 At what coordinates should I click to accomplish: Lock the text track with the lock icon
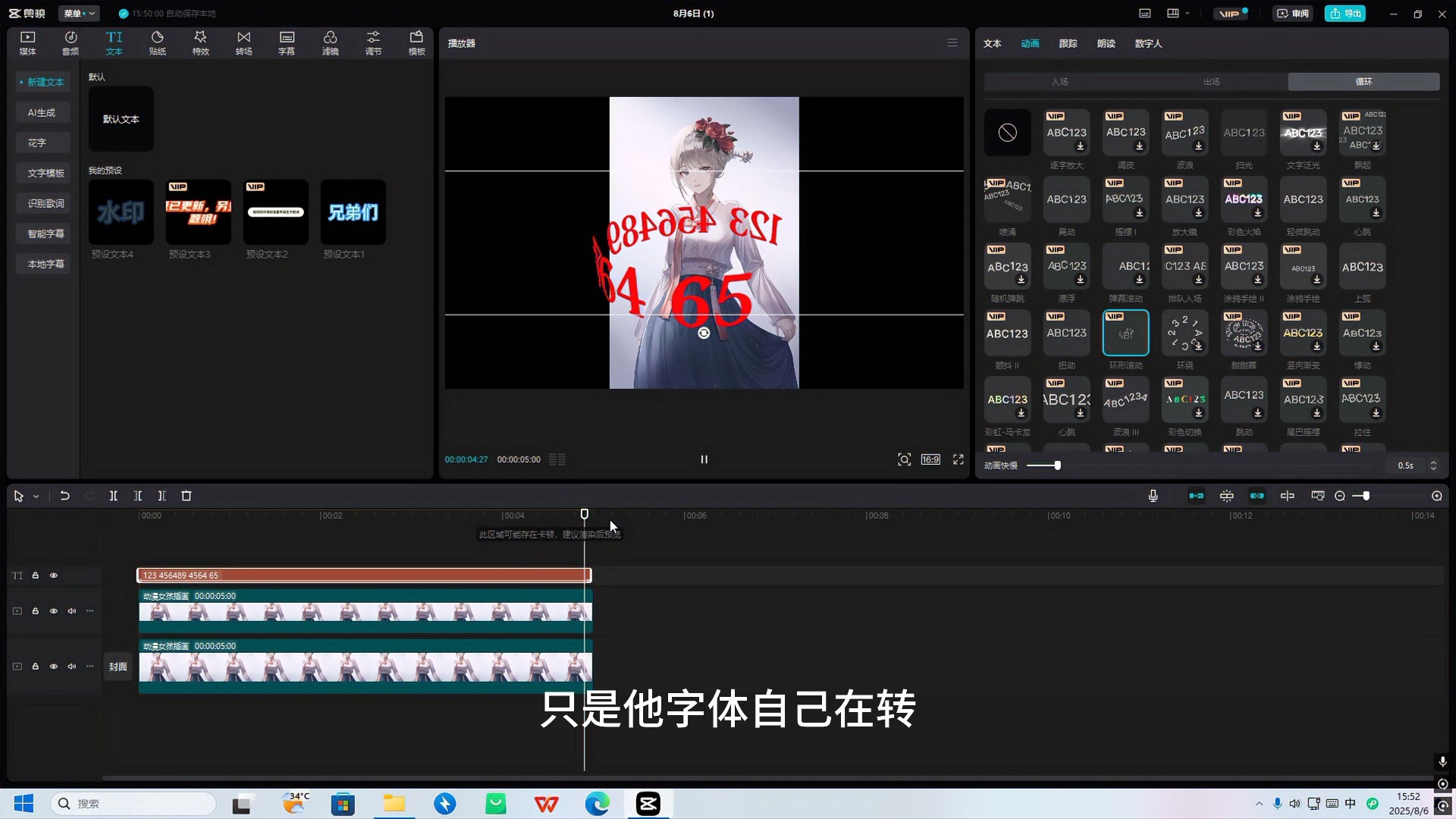click(x=36, y=576)
